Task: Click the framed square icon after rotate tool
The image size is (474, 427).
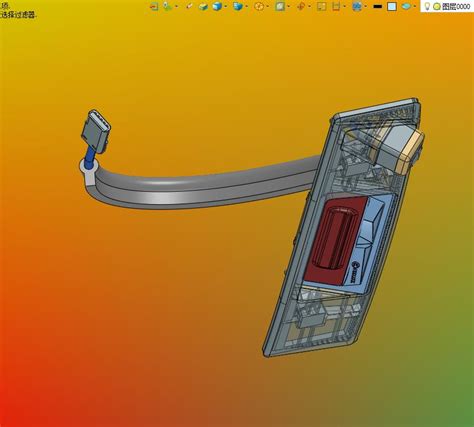Action: tap(321, 6)
